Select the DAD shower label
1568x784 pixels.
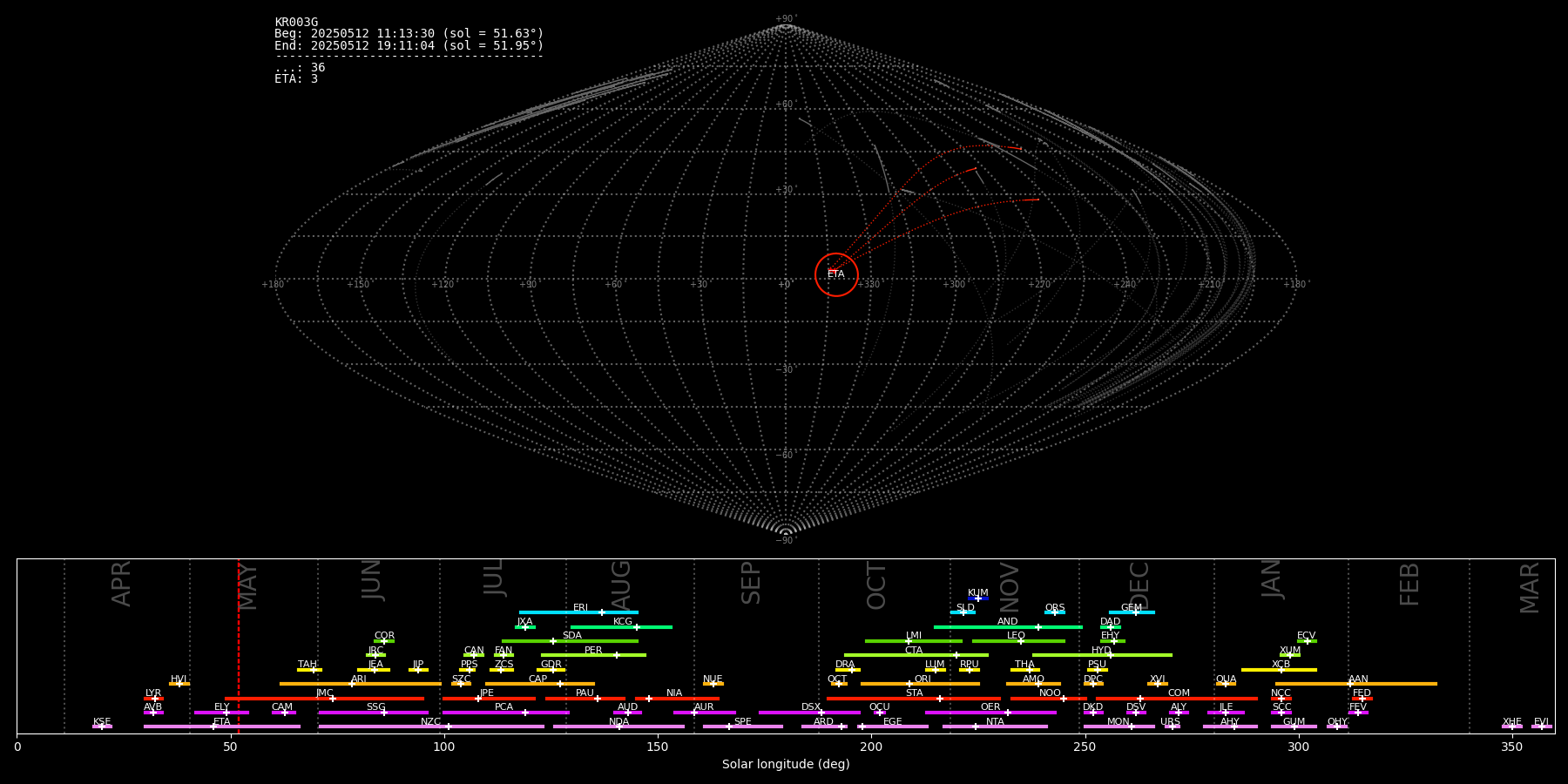point(1111,622)
